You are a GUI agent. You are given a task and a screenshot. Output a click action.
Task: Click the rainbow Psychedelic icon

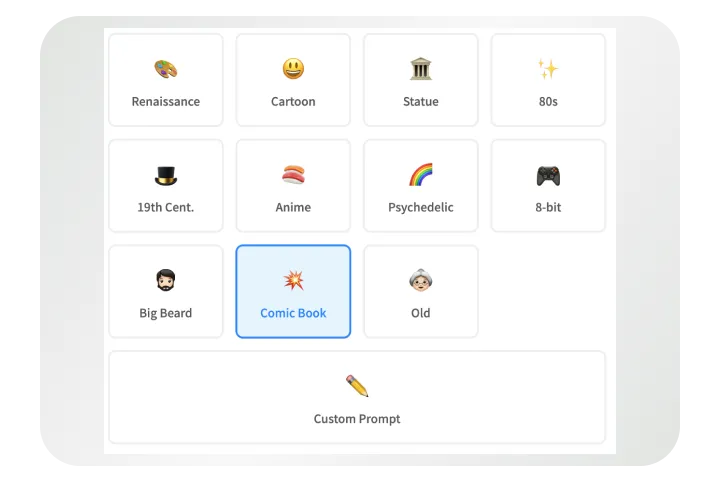pos(421,175)
